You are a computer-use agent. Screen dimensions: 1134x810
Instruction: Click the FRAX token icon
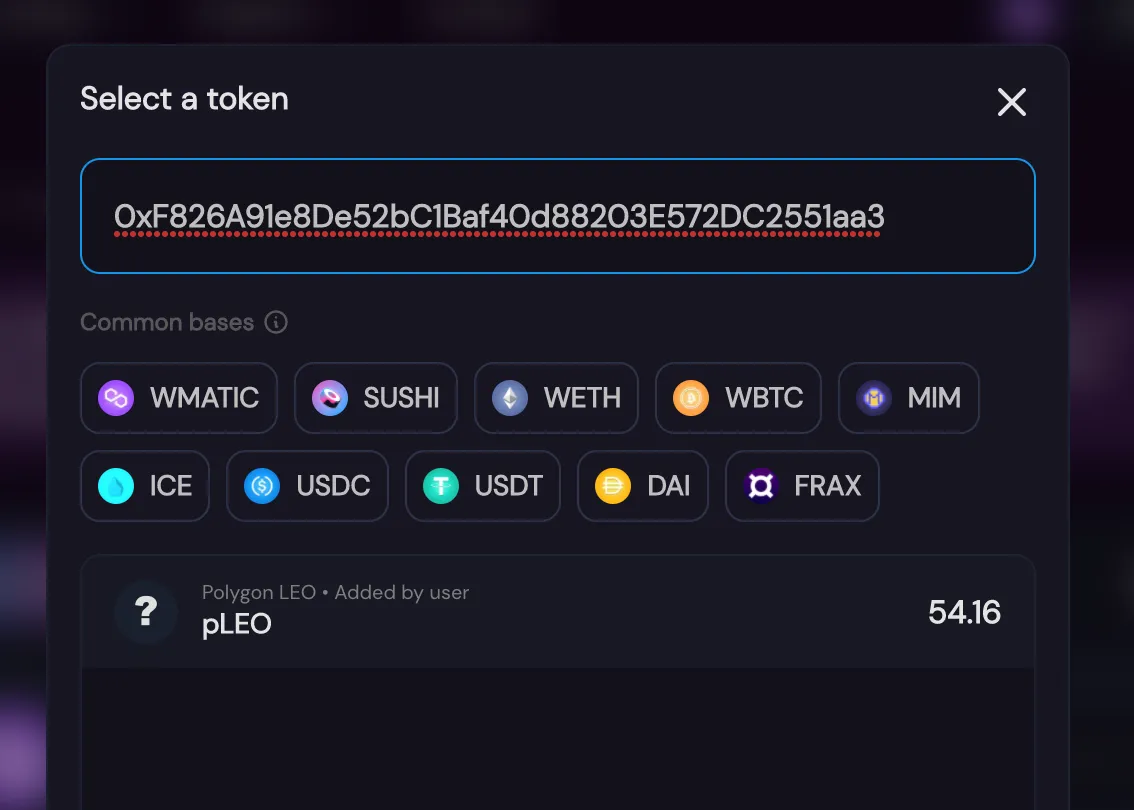click(761, 485)
